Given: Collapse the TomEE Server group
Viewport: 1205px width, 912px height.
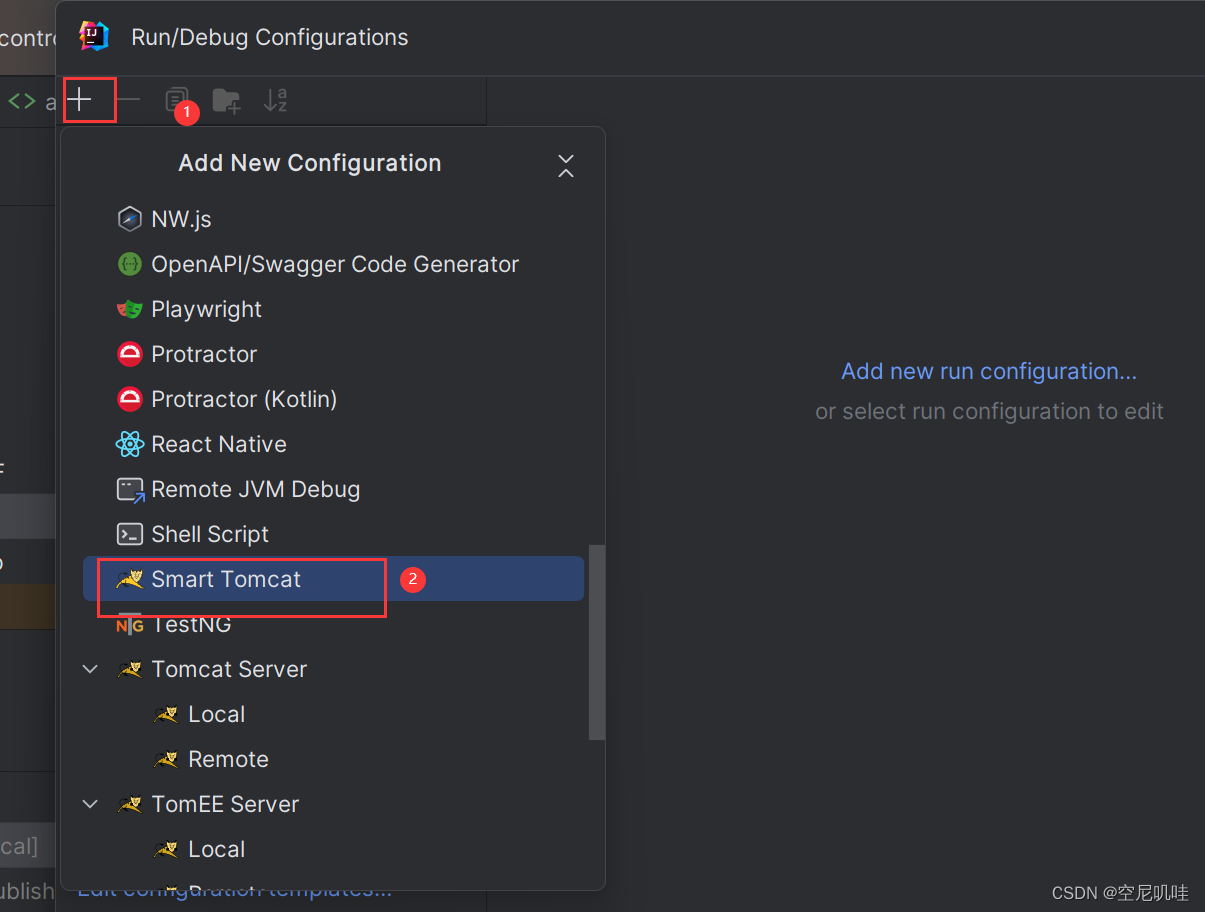Looking at the screenshot, I should [x=91, y=804].
